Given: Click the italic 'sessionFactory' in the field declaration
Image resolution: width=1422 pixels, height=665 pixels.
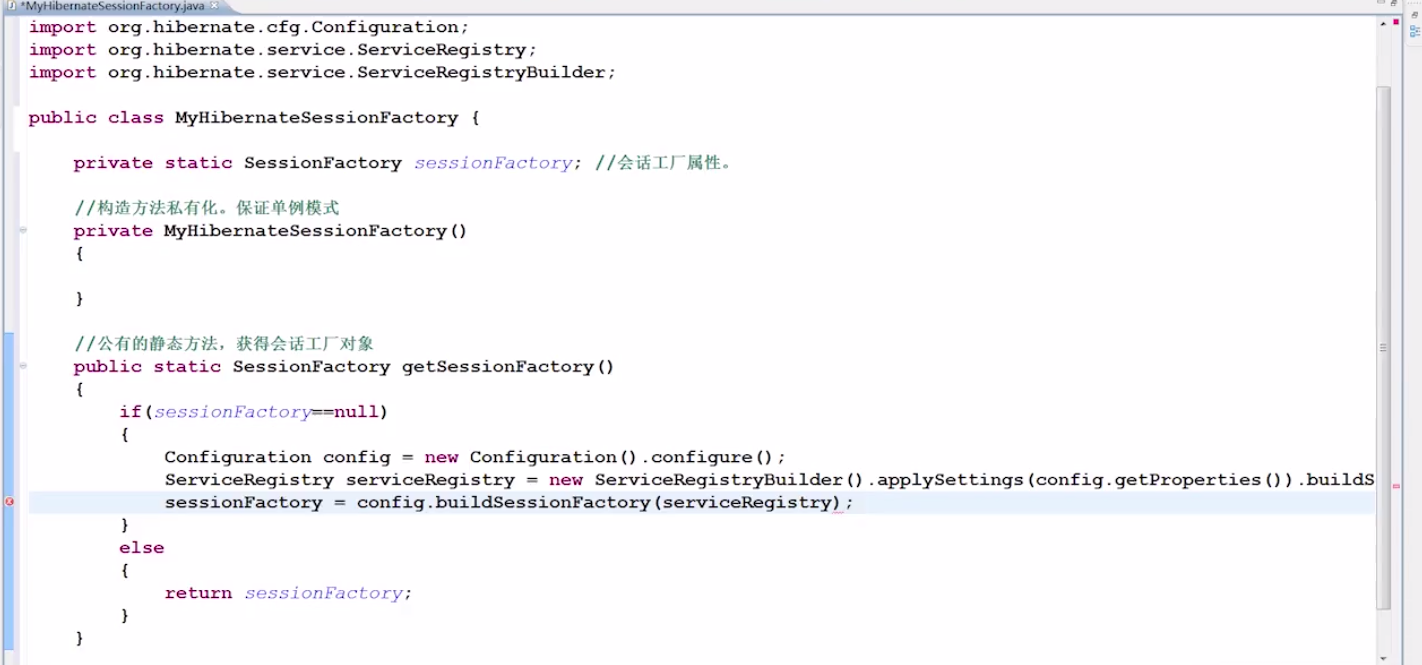Looking at the screenshot, I should point(493,163).
